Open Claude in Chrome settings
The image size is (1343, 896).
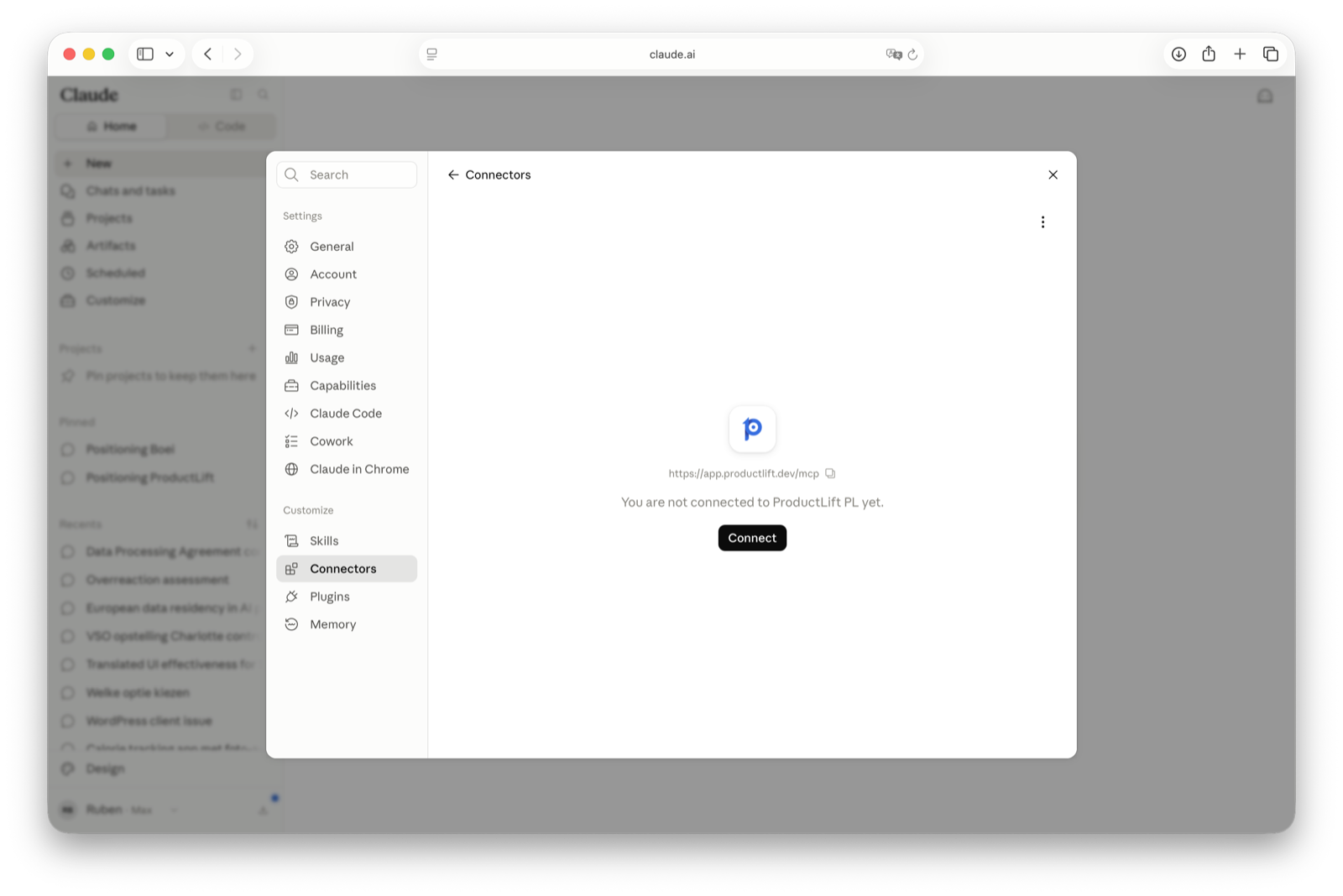point(347,469)
